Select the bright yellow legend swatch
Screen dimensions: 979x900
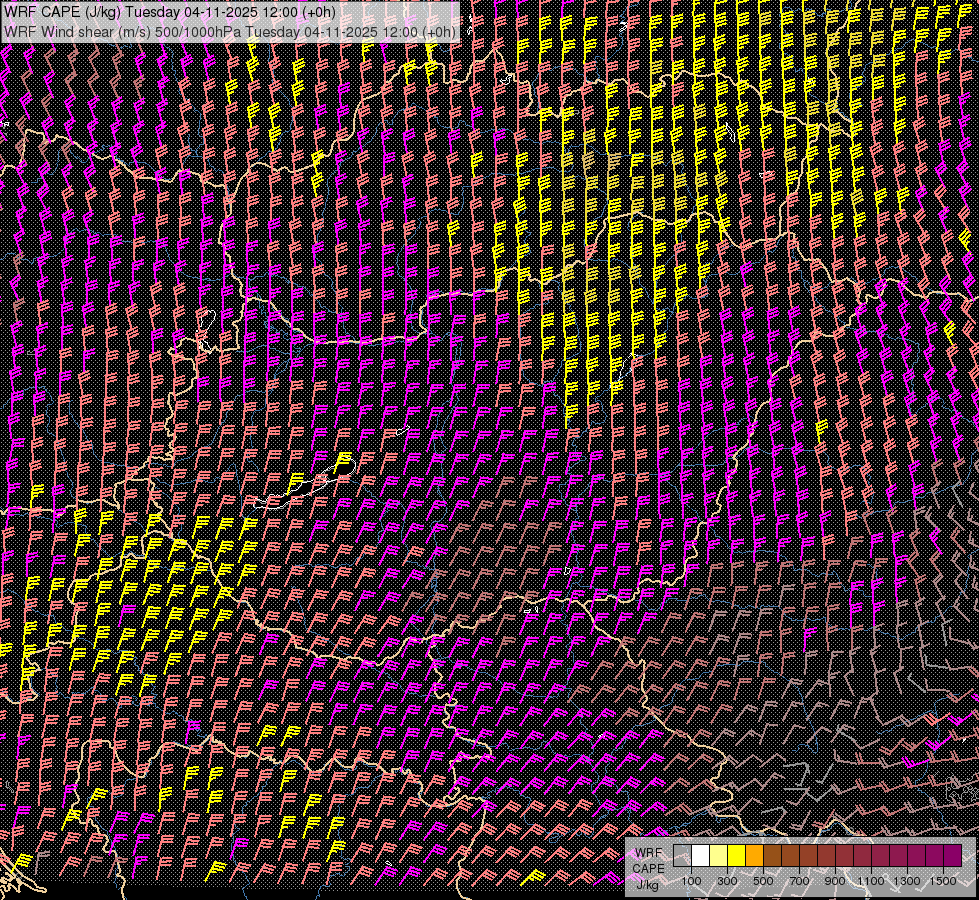737,855
